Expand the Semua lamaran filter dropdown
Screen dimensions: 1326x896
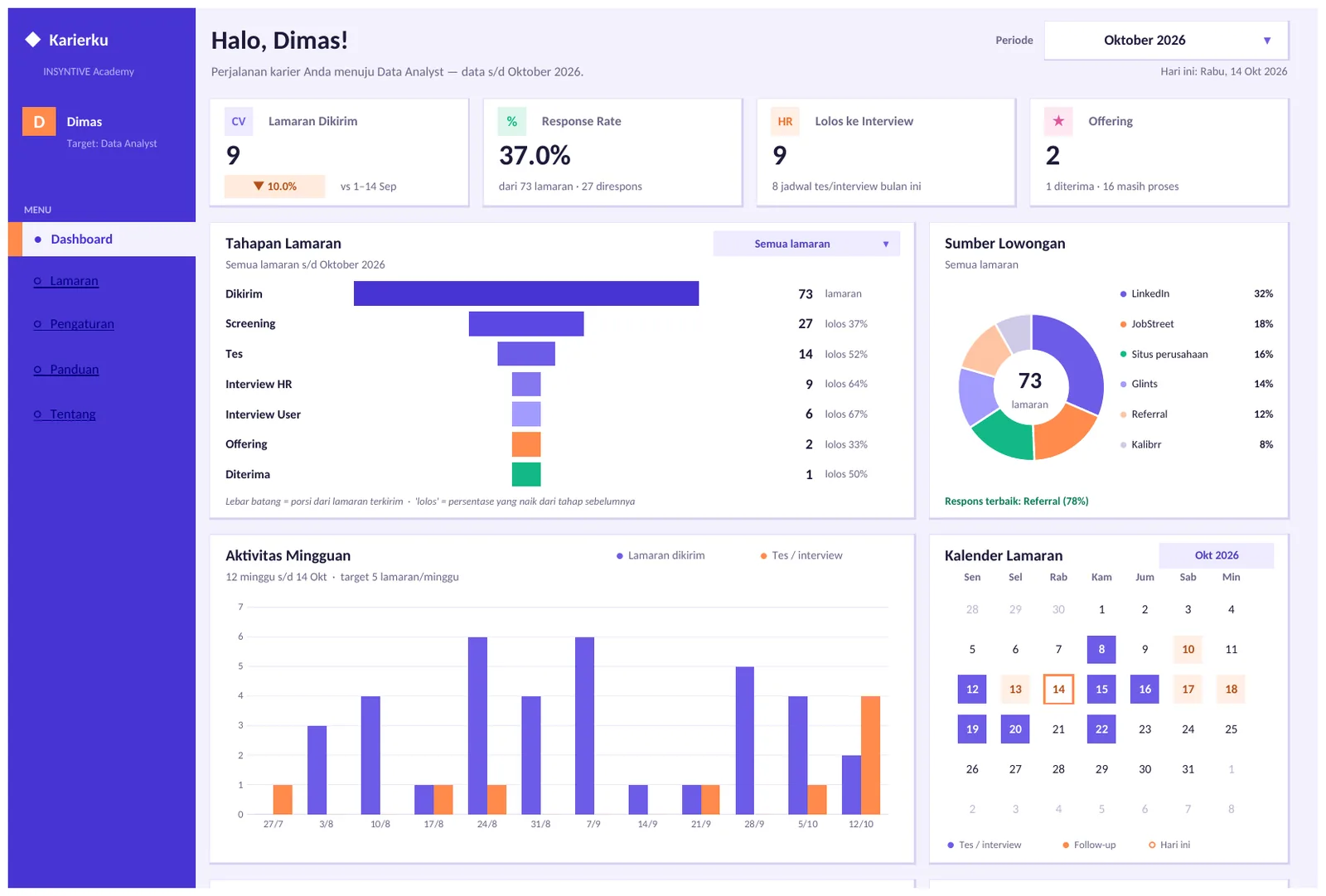806,244
